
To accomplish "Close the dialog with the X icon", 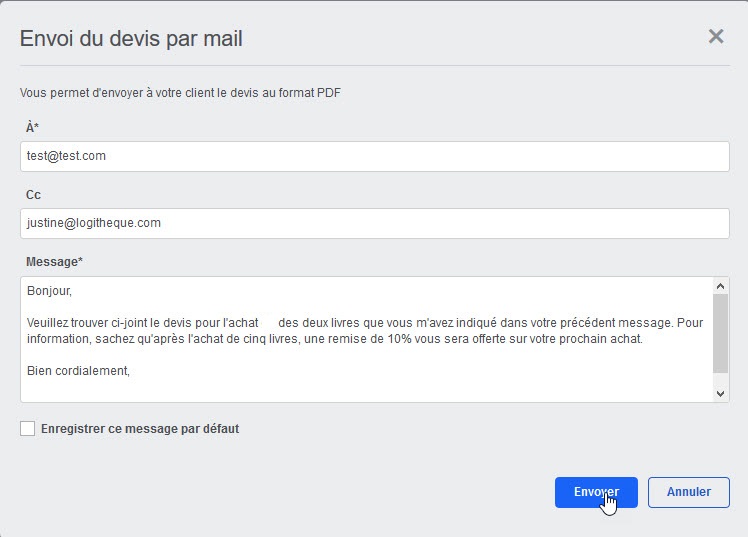I will [716, 37].
